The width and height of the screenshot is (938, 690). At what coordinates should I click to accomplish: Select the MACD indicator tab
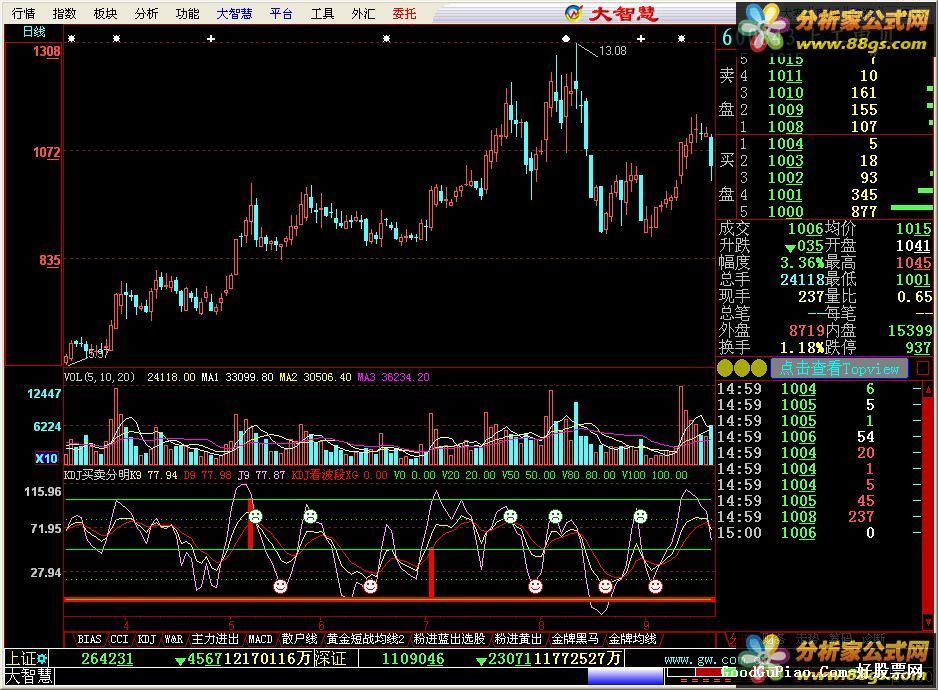260,639
